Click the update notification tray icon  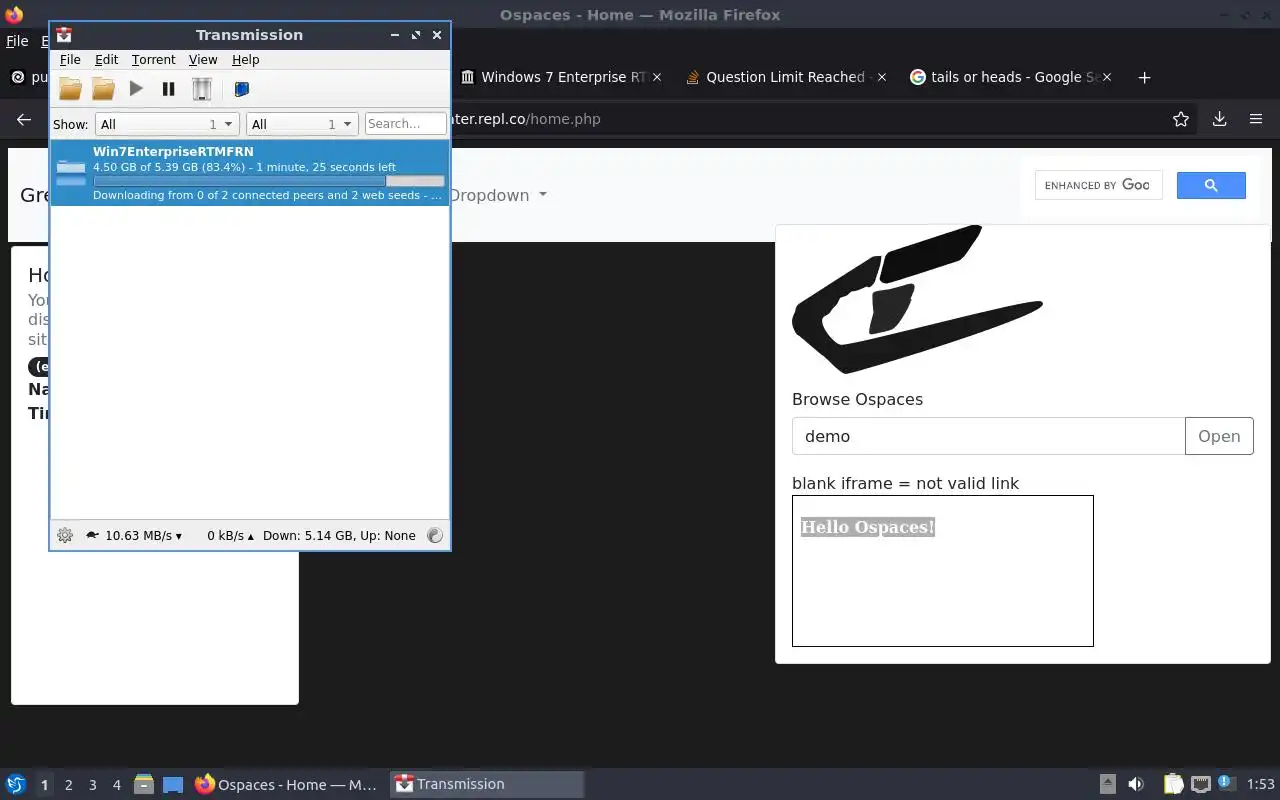click(x=1225, y=783)
